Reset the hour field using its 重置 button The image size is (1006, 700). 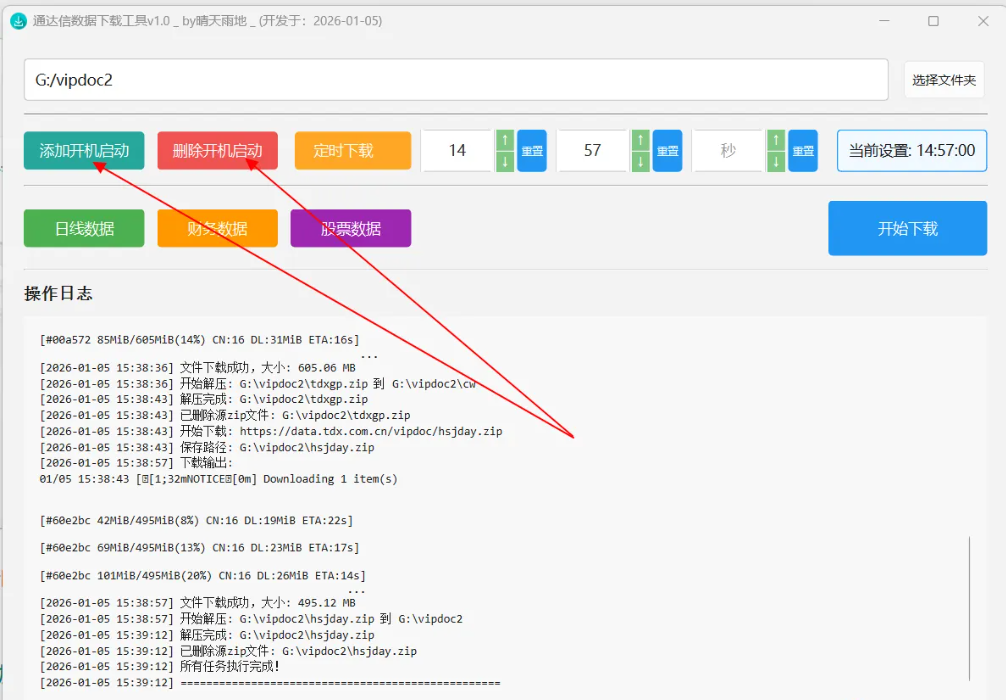(531, 150)
